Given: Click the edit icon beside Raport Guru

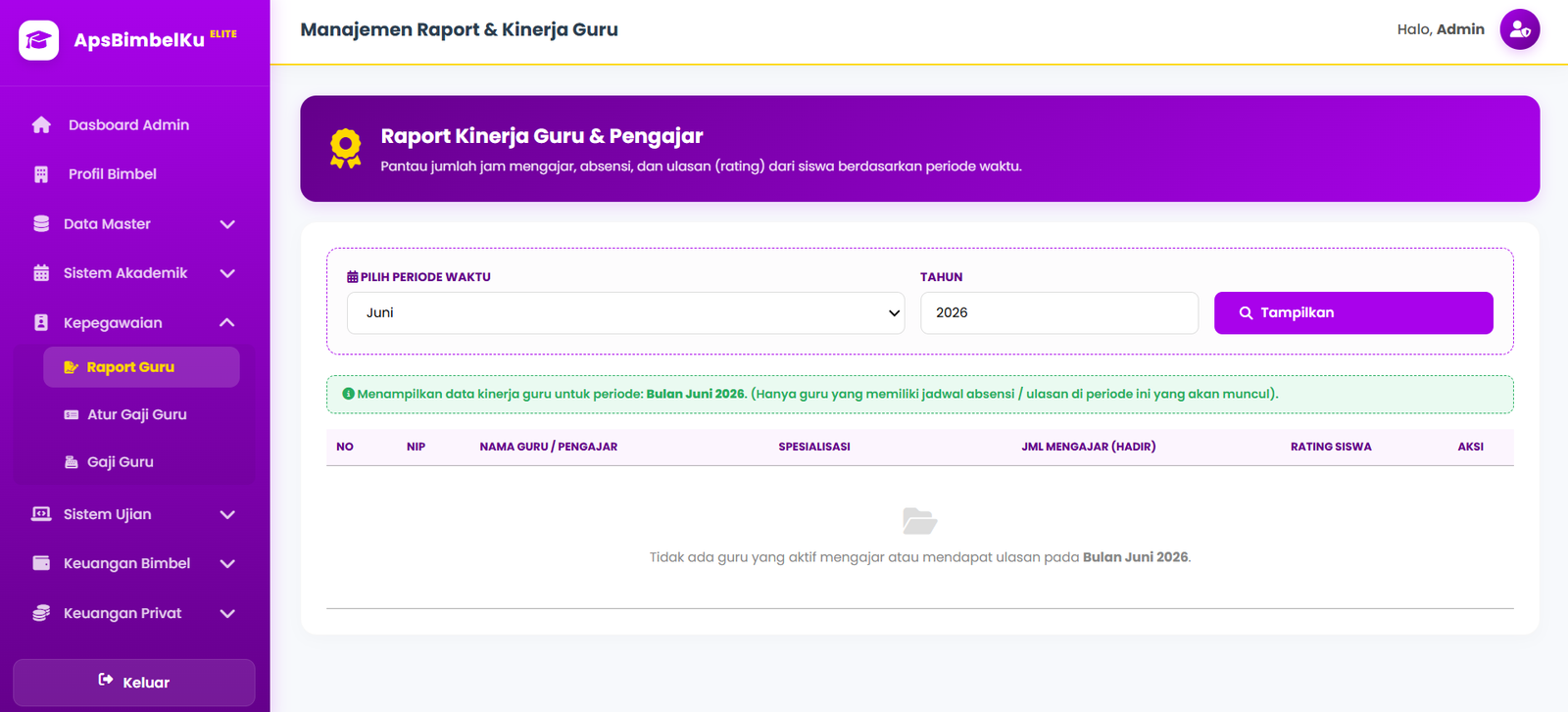Looking at the screenshot, I should (72, 367).
